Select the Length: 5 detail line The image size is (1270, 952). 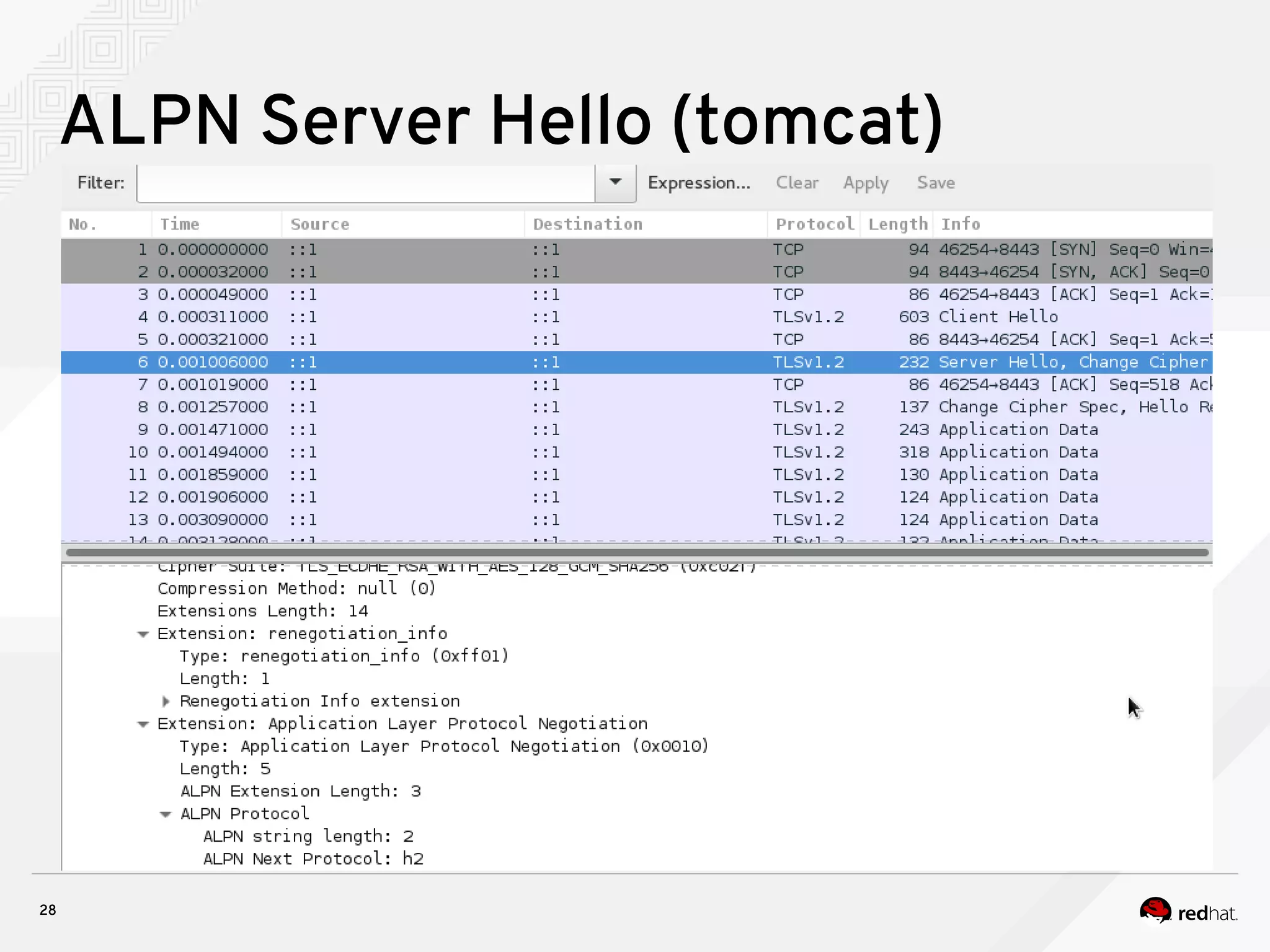click(225, 769)
